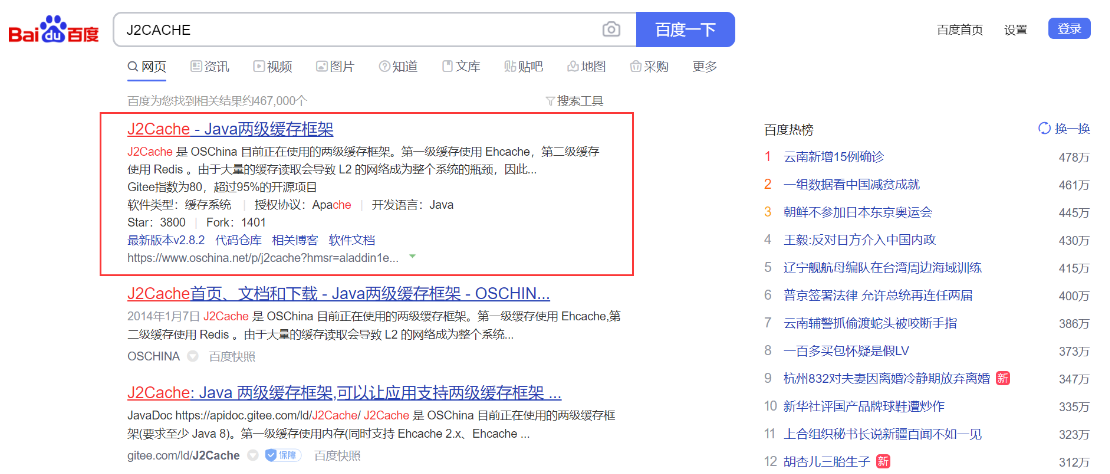
Task: Switch to 地图 tab
Action: [x=586, y=67]
